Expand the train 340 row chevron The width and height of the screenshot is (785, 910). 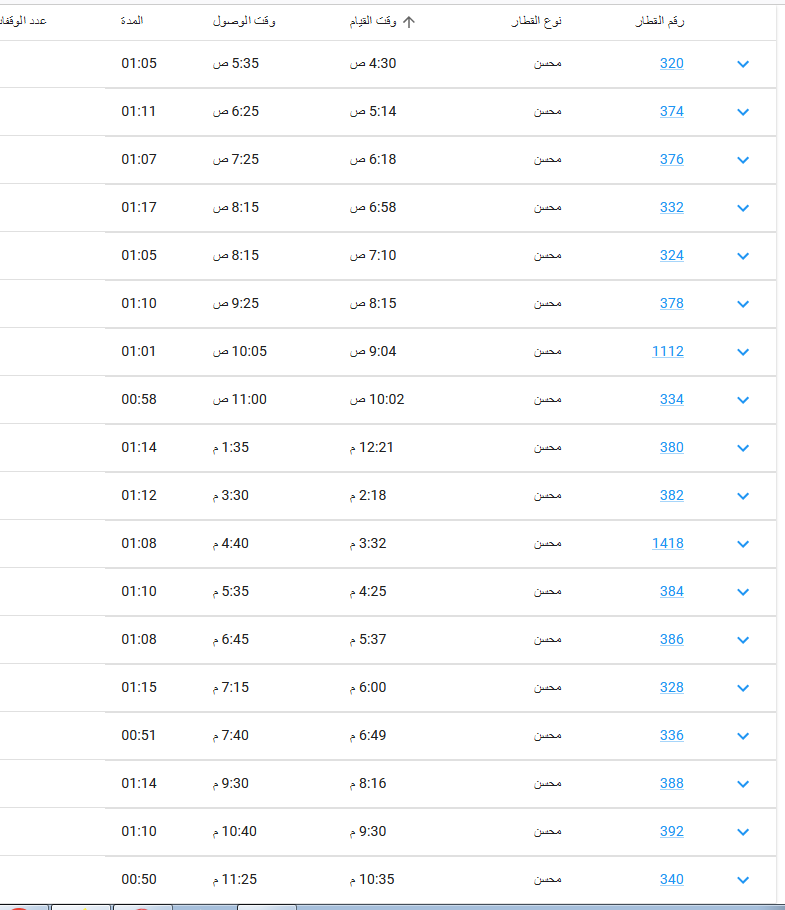point(743,880)
